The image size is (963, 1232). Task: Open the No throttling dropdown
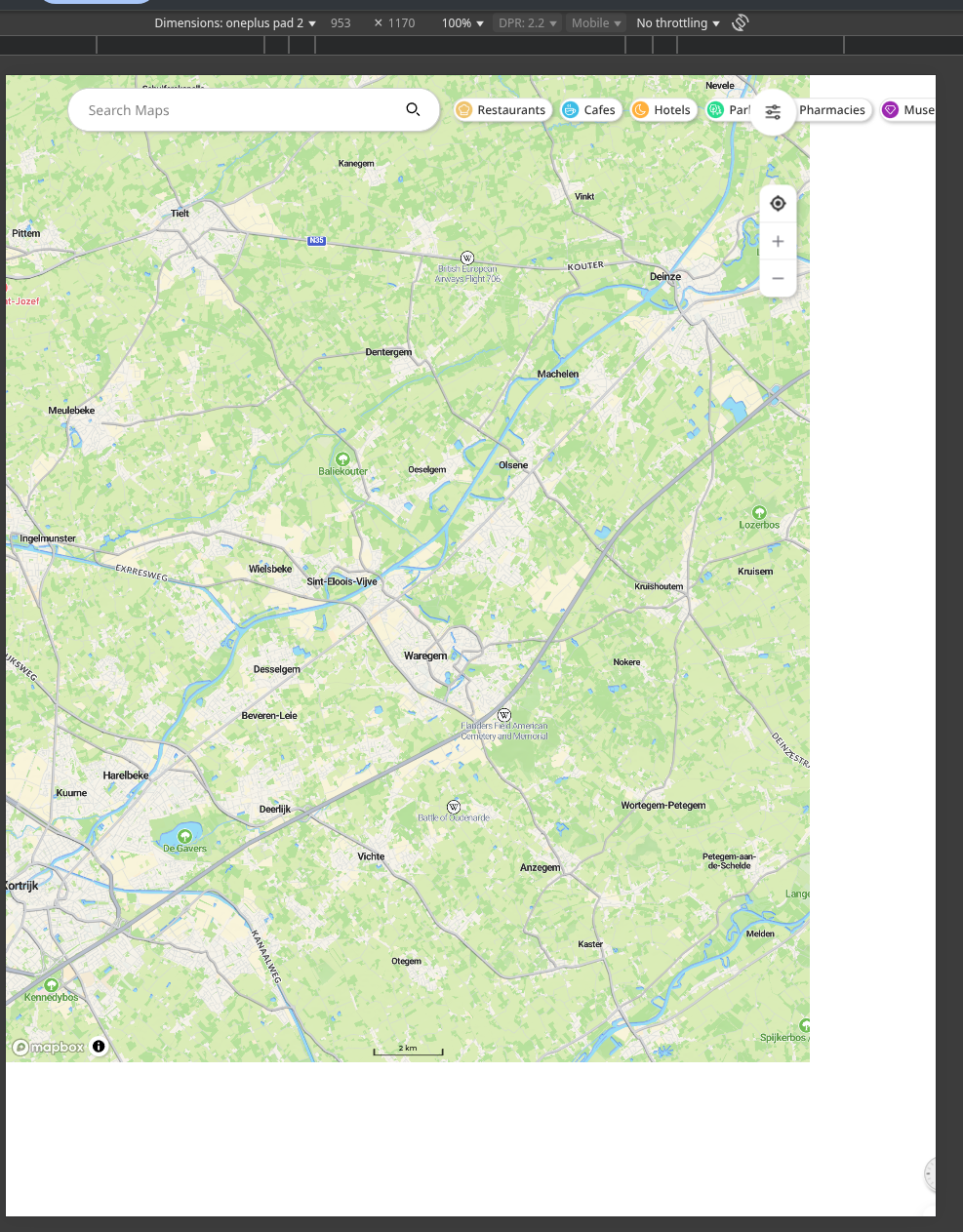click(x=678, y=22)
